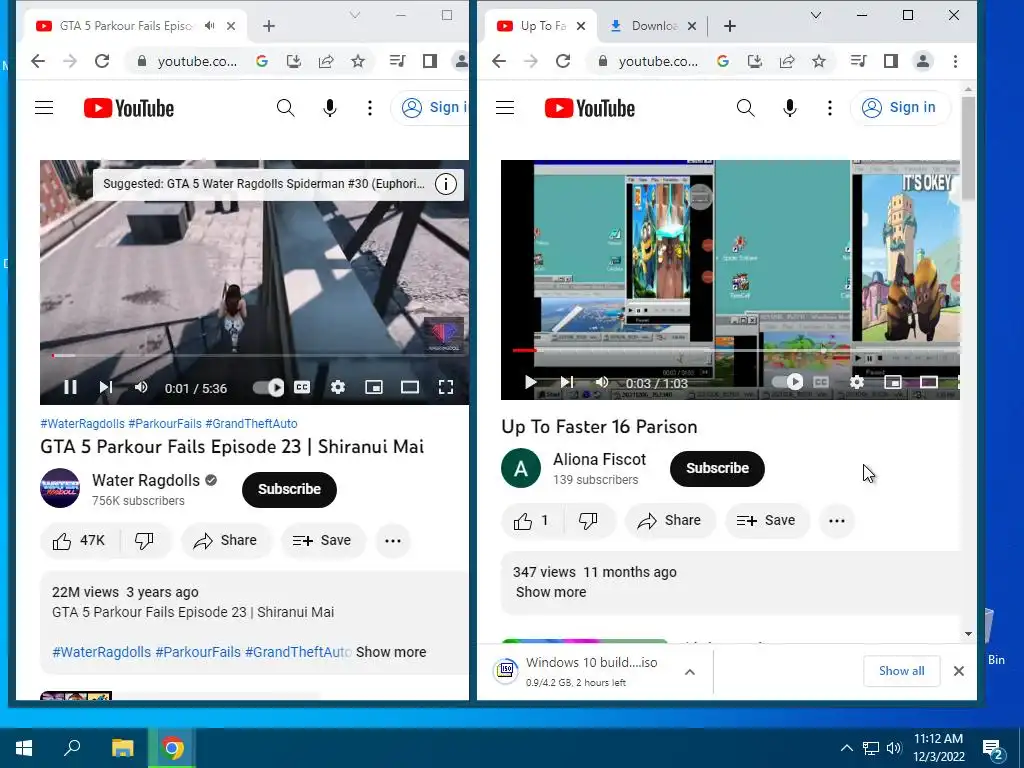Dislike the GTA 5 Parkour Fails video
The image size is (1024, 768).
(144, 541)
